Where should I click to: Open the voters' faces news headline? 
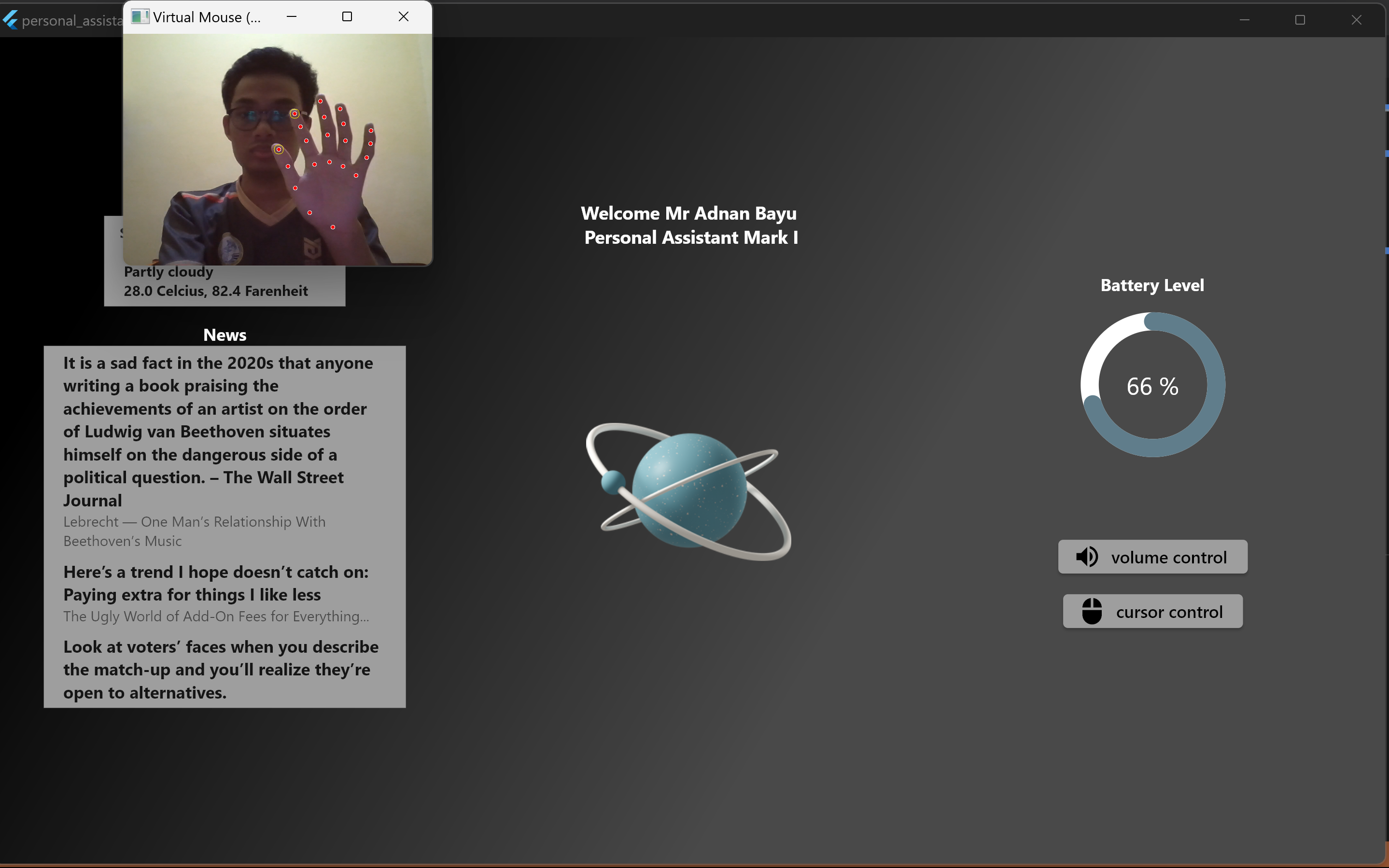[x=221, y=670]
